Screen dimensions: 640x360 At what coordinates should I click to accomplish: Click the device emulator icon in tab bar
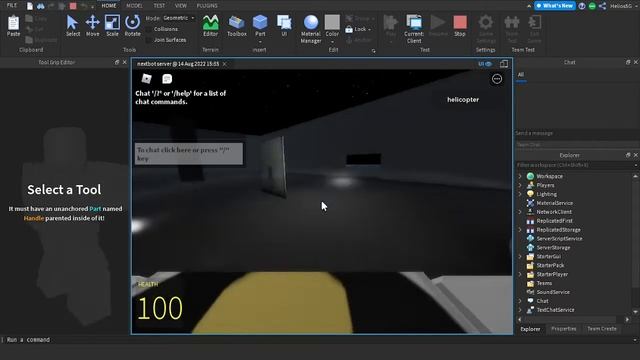click(x=504, y=64)
